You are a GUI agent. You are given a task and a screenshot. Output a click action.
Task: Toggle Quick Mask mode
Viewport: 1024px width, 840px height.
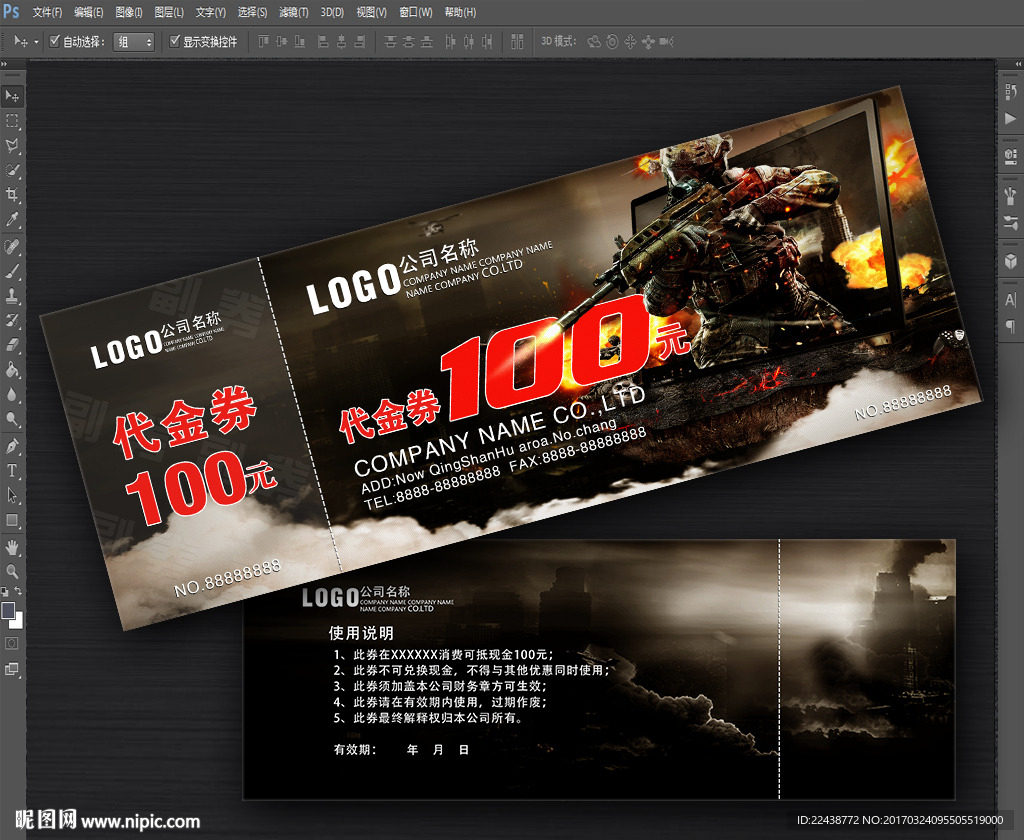pyautogui.click(x=12, y=644)
